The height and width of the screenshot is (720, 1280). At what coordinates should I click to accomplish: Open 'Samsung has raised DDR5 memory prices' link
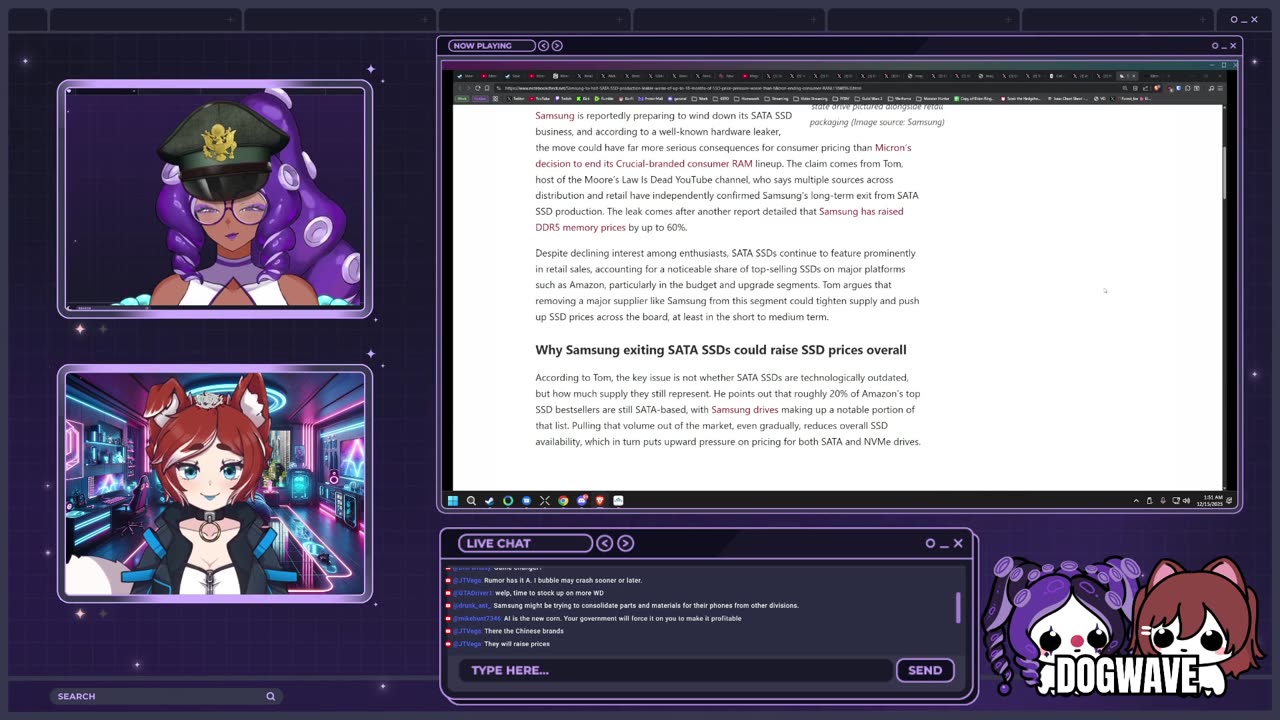coord(719,219)
